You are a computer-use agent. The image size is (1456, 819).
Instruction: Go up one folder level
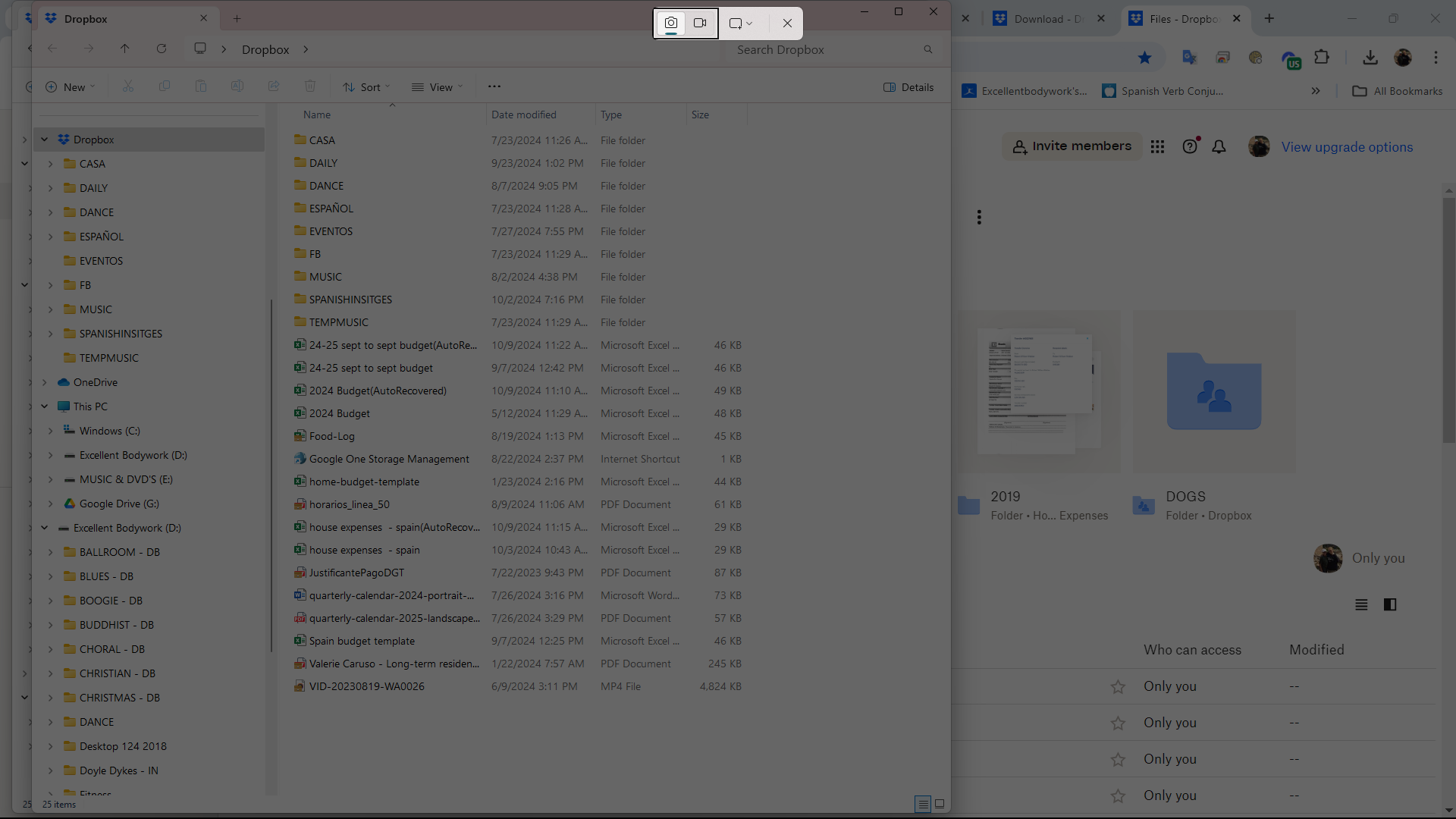[x=124, y=49]
